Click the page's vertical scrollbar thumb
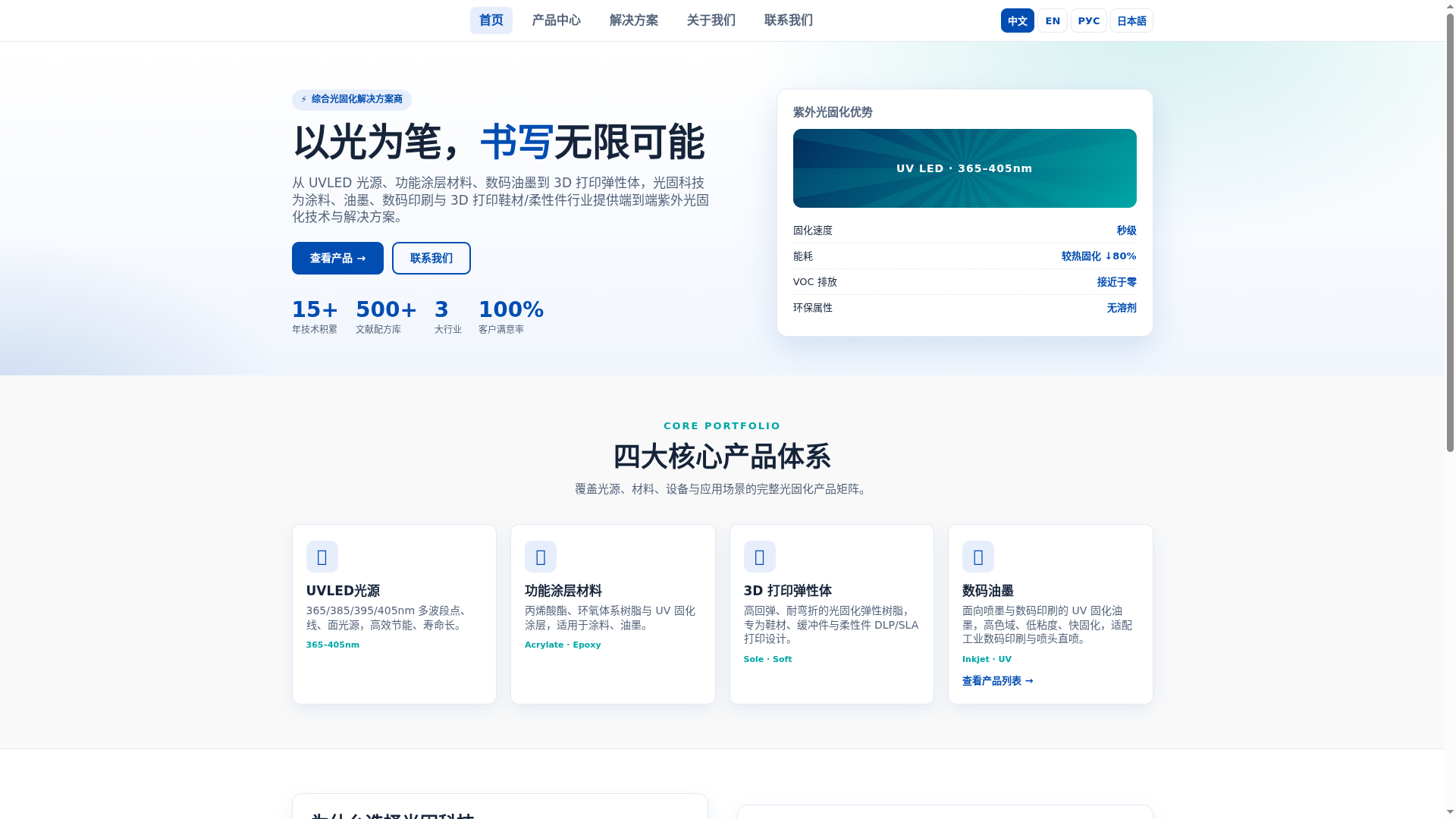 [x=1450, y=231]
